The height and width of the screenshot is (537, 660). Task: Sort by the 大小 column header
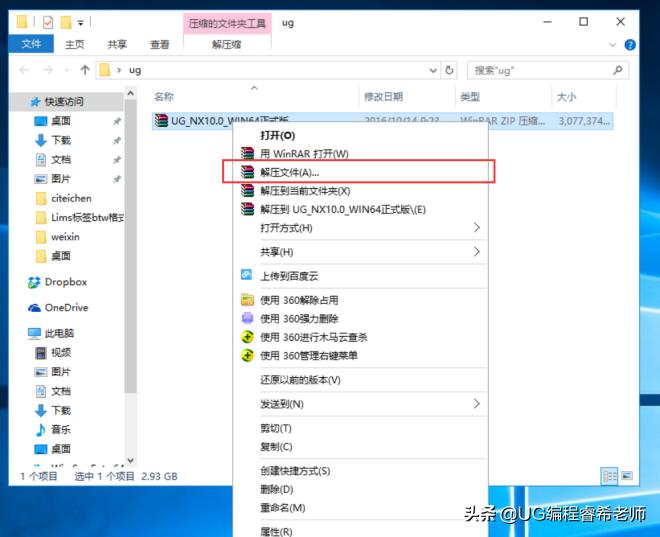point(566,97)
